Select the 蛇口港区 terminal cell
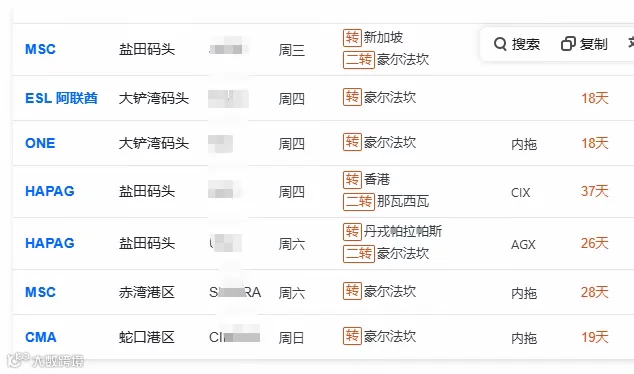 [147, 337]
